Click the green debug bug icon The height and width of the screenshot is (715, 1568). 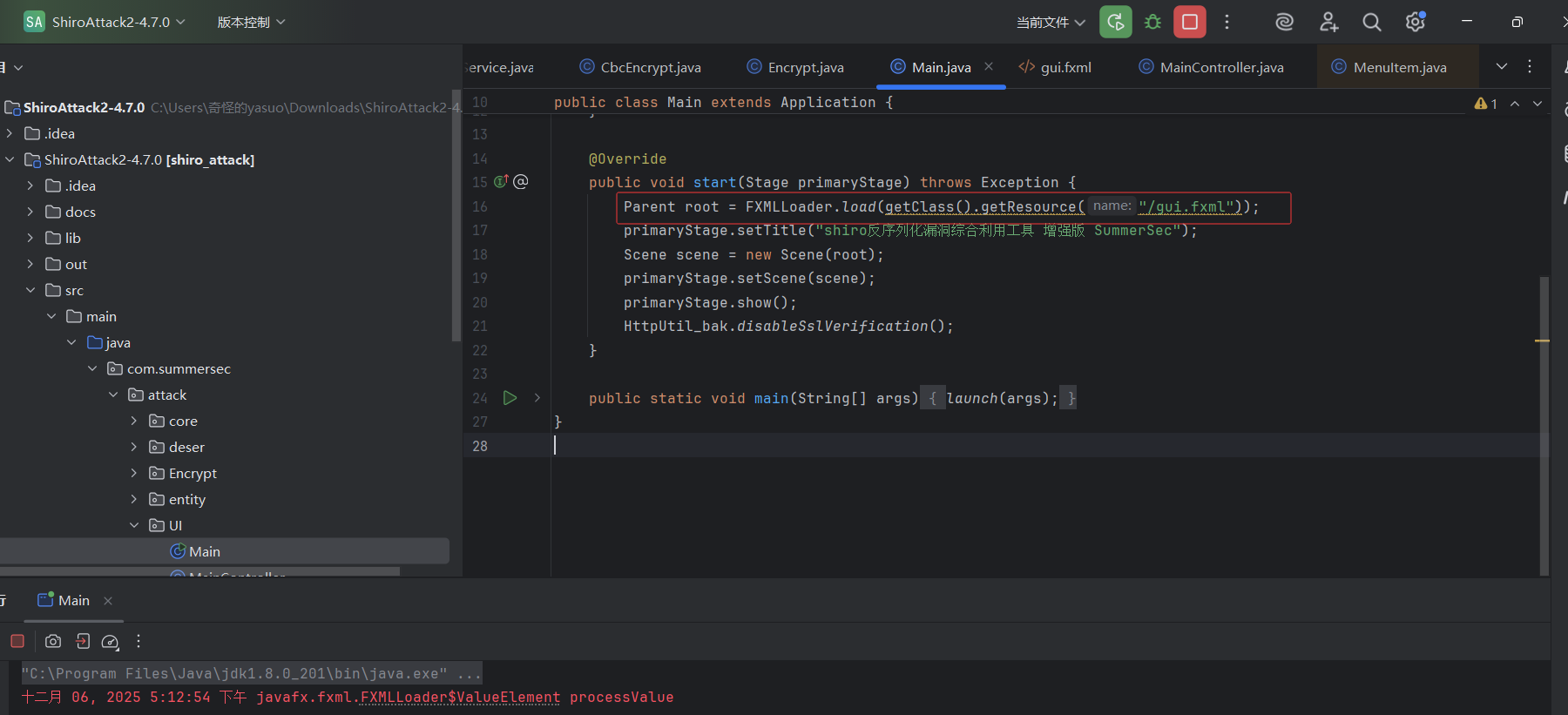(x=1152, y=22)
